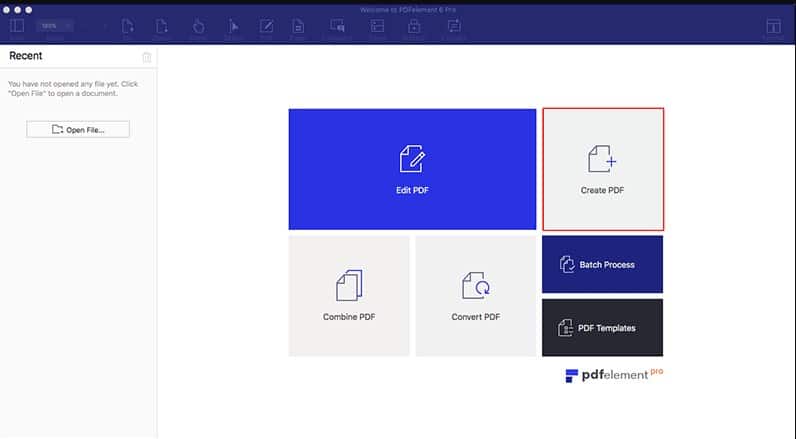Open the zoom percentage dropdown in toolbar
This screenshot has height=439, width=796.
coord(55,26)
